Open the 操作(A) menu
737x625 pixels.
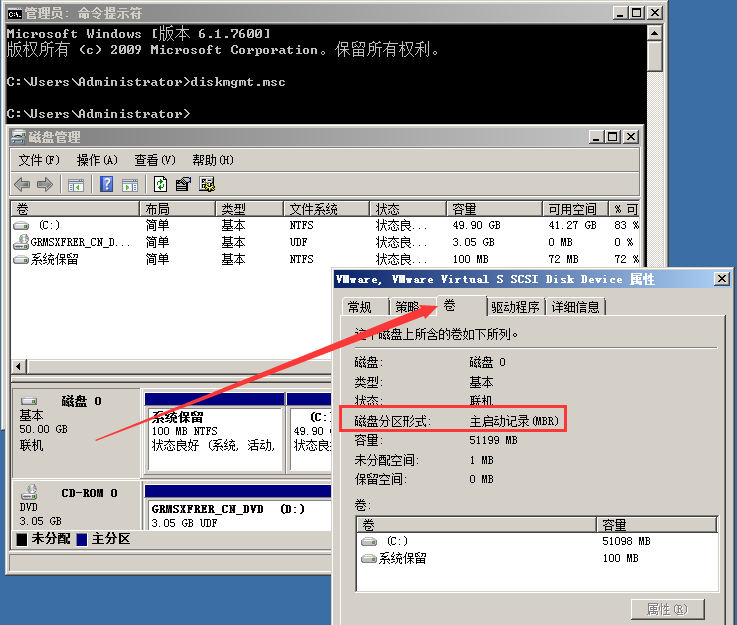[x=97, y=160]
